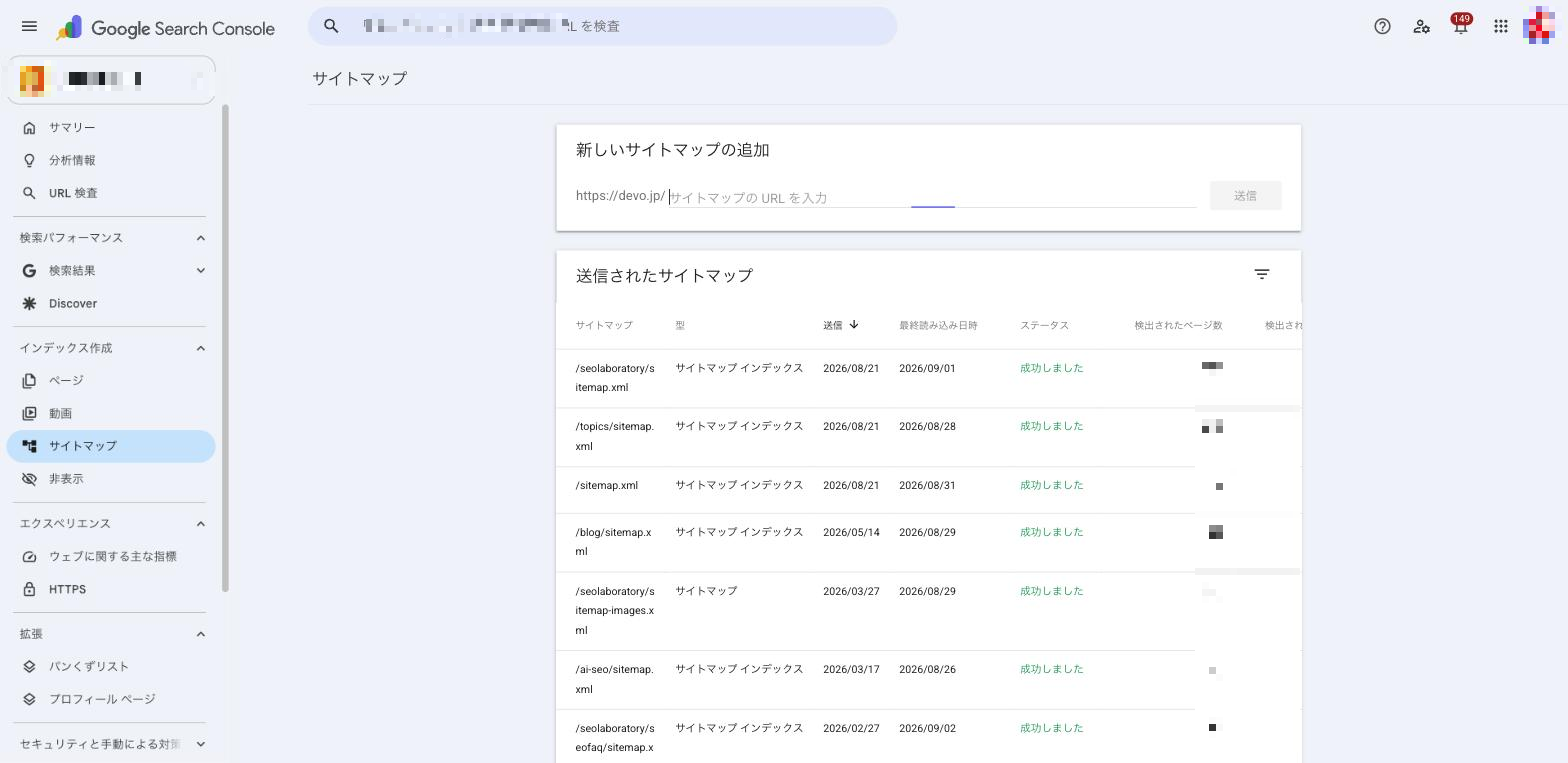This screenshot has width=1568, height=763.
Task: Sort by ステータス column header
Action: pos(1044,325)
